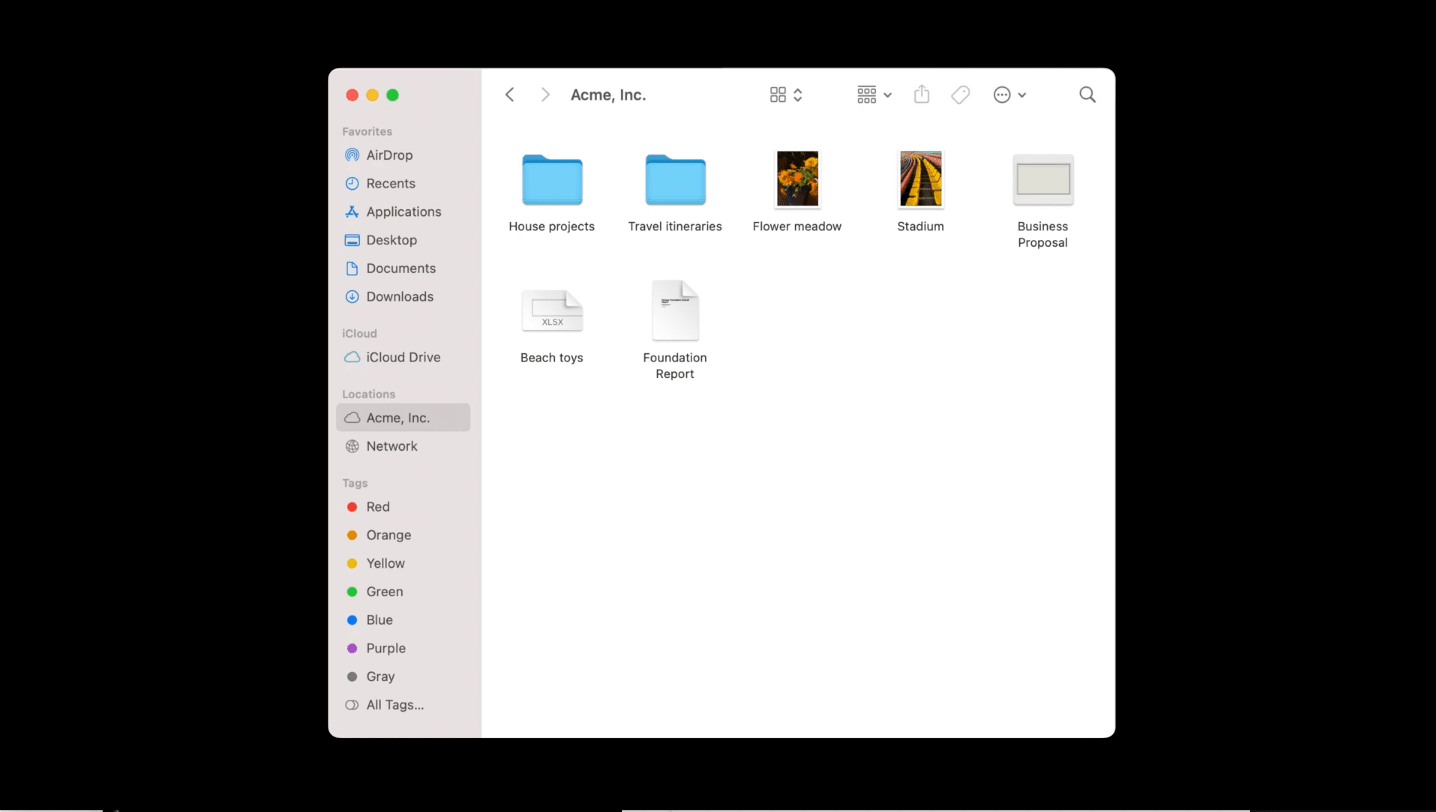
Task: Select Acme, Inc. under Locations
Action: [403, 418]
